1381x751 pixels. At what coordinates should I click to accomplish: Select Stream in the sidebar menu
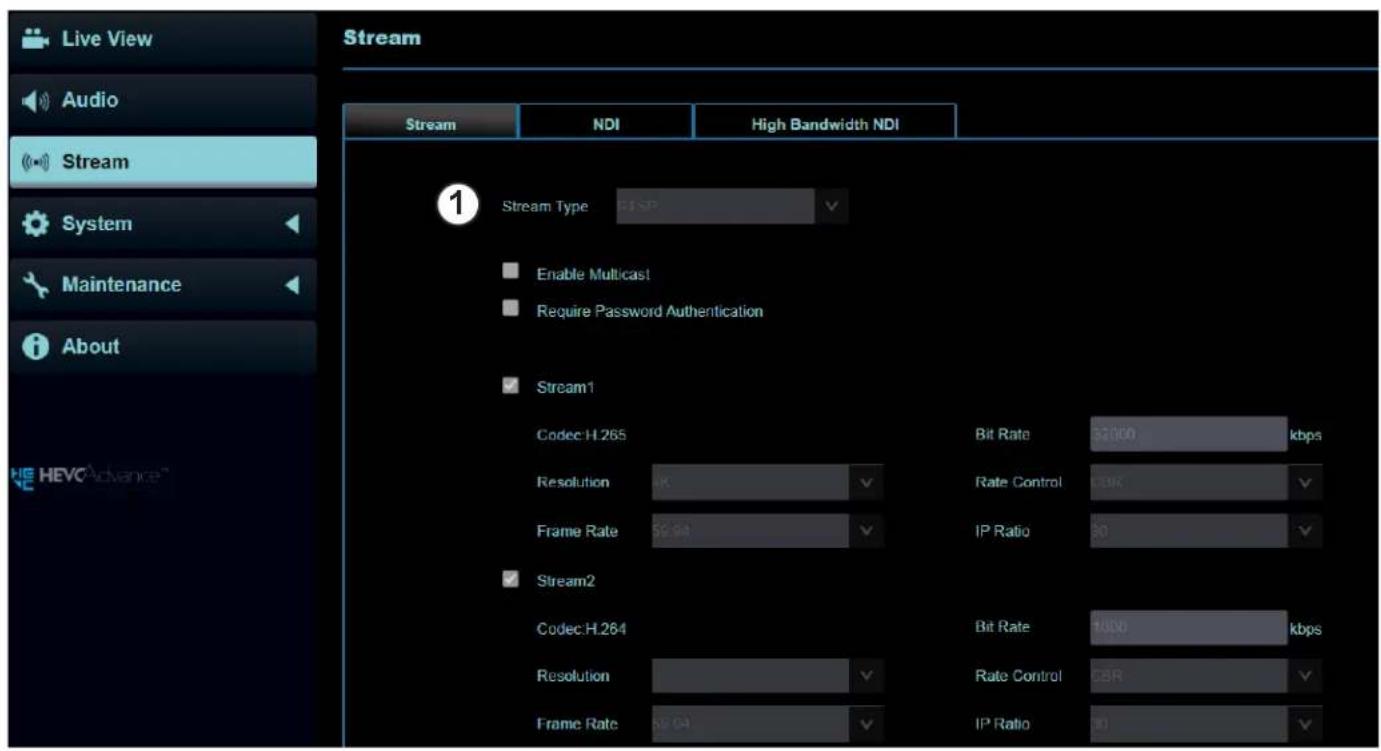click(161, 162)
